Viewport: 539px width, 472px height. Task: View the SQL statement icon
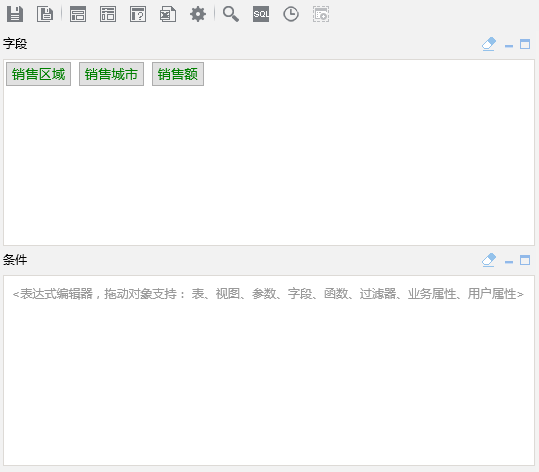pyautogui.click(x=261, y=14)
